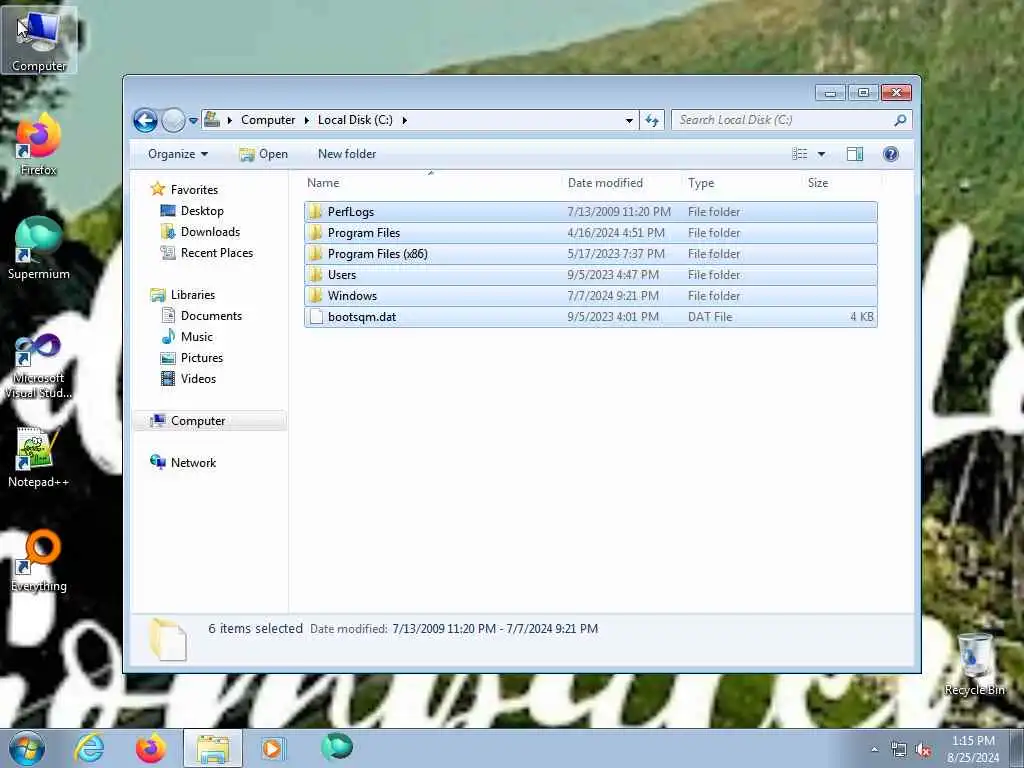Select the Windows folder icon
Screen dimensions: 1024x768
coord(316,295)
